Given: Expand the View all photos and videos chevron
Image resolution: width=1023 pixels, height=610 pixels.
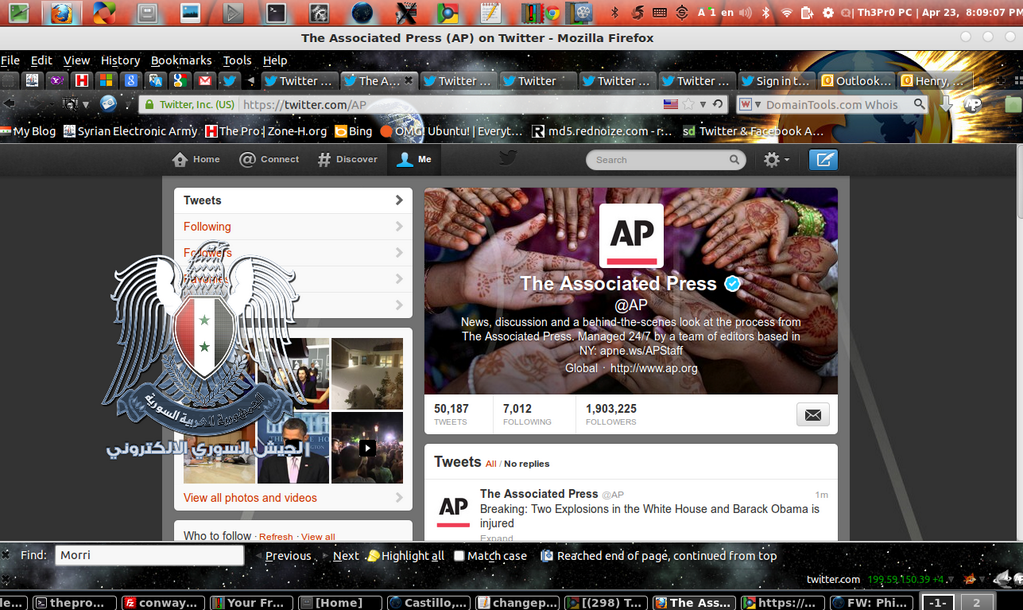Looking at the screenshot, I should click(x=399, y=498).
